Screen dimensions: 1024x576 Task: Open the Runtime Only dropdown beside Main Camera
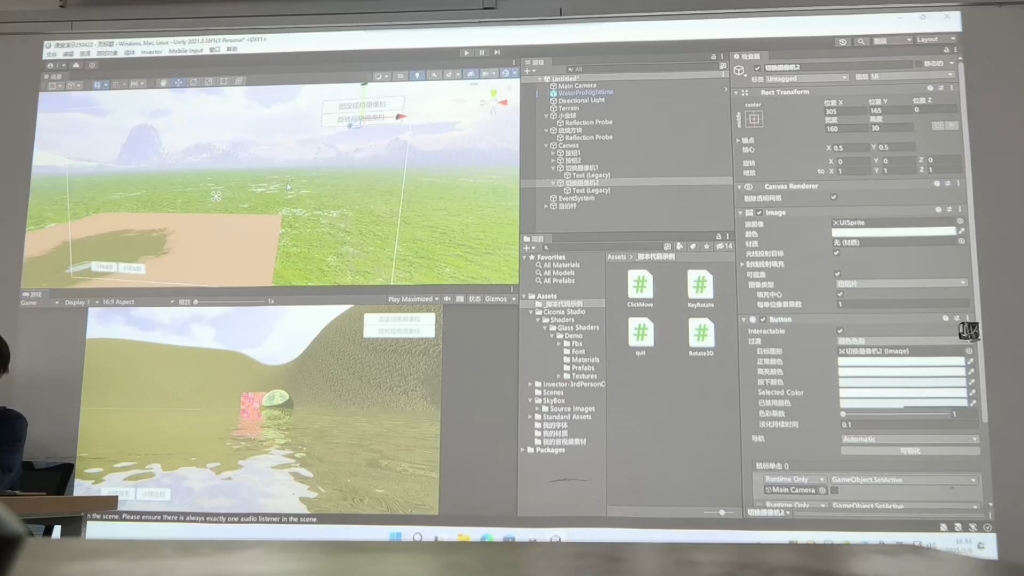click(795, 479)
